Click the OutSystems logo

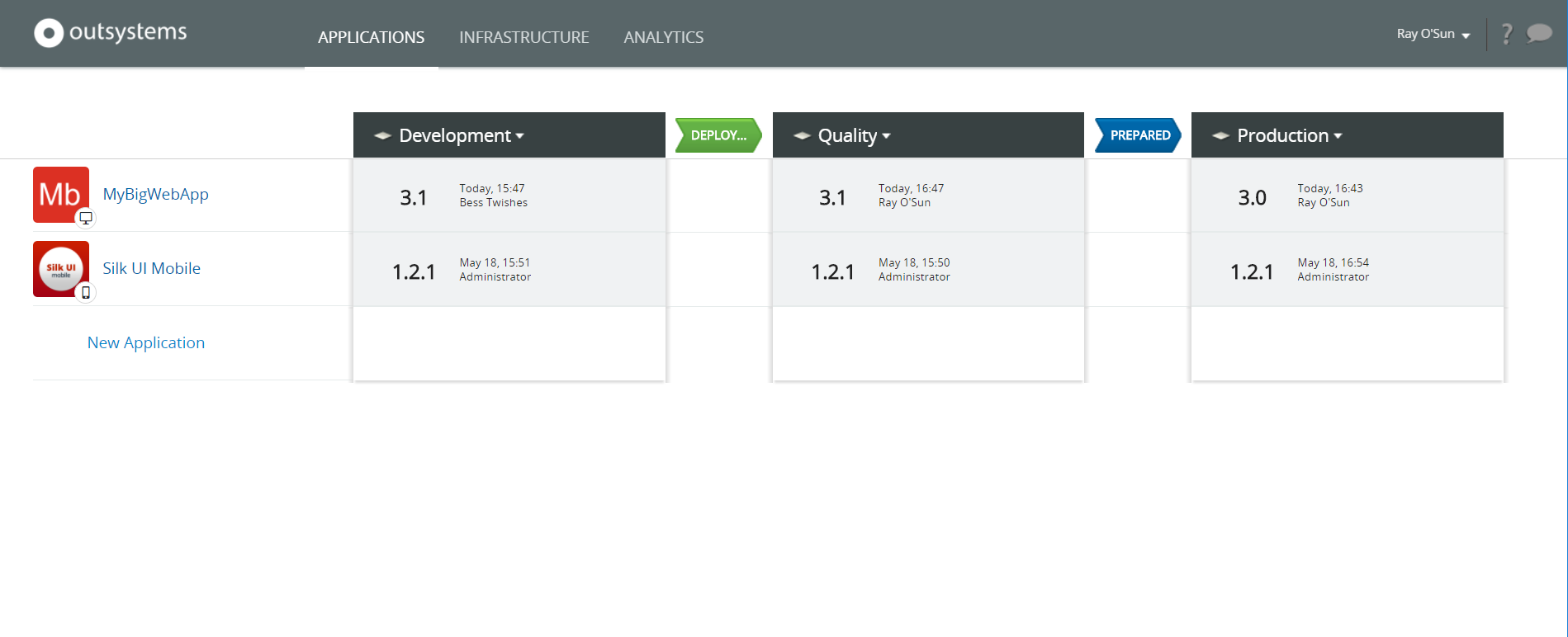111,33
